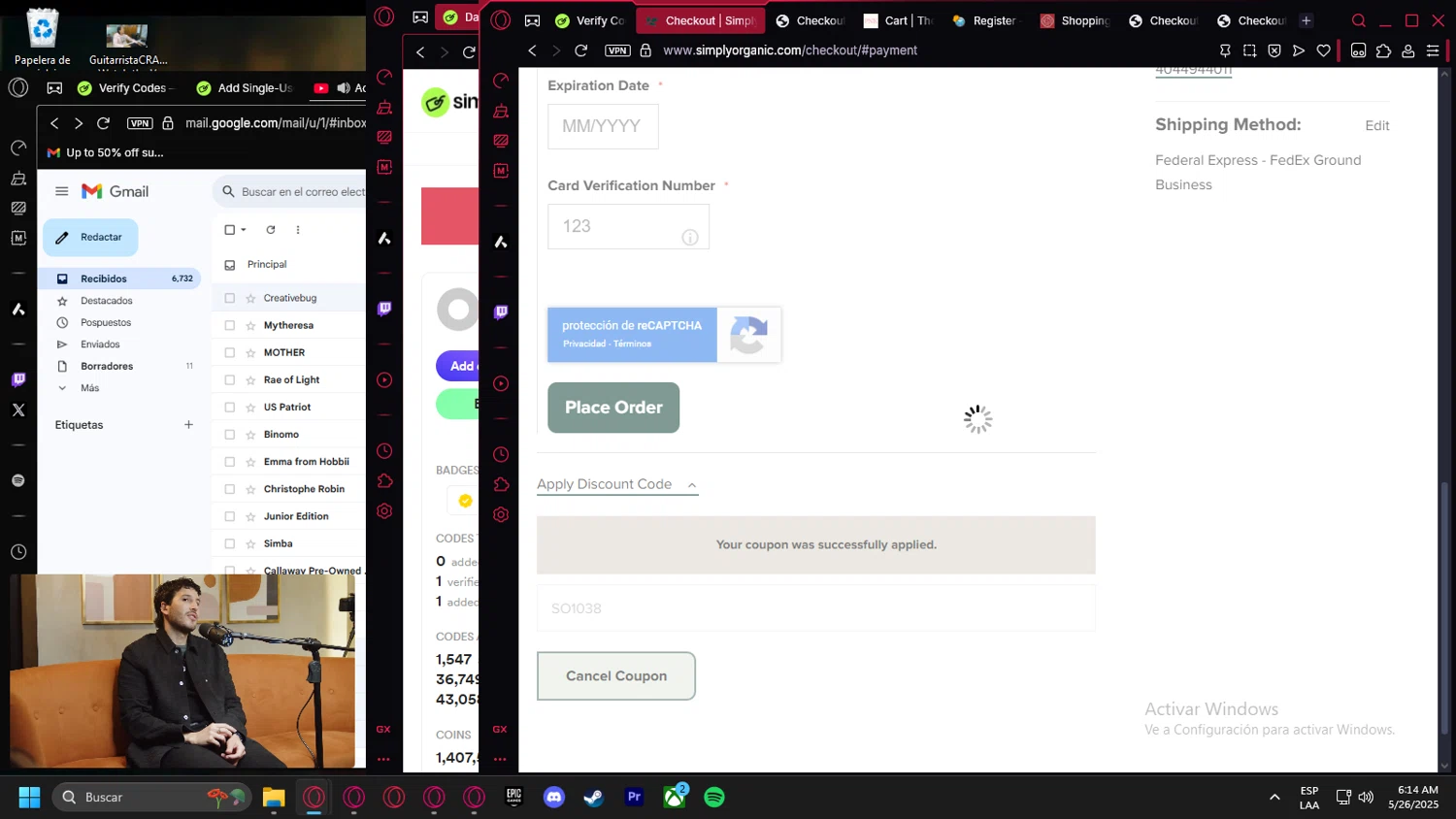This screenshot has width=1456, height=819.
Task: Reload the simplyorganic checkout page
Action: [x=580, y=50]
